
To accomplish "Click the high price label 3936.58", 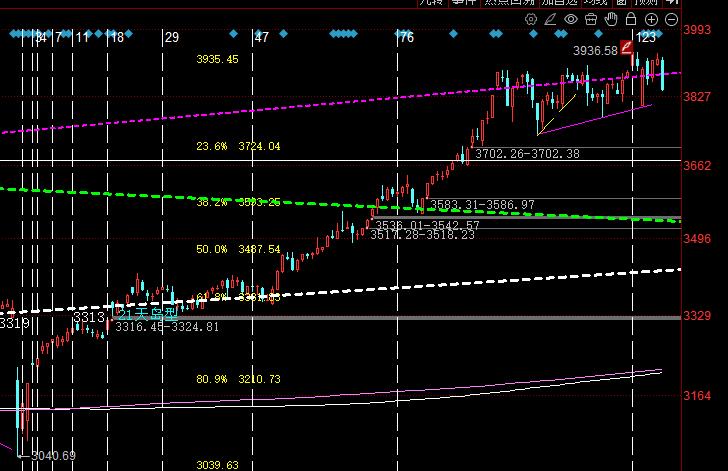I will click(x=595, y=51).
